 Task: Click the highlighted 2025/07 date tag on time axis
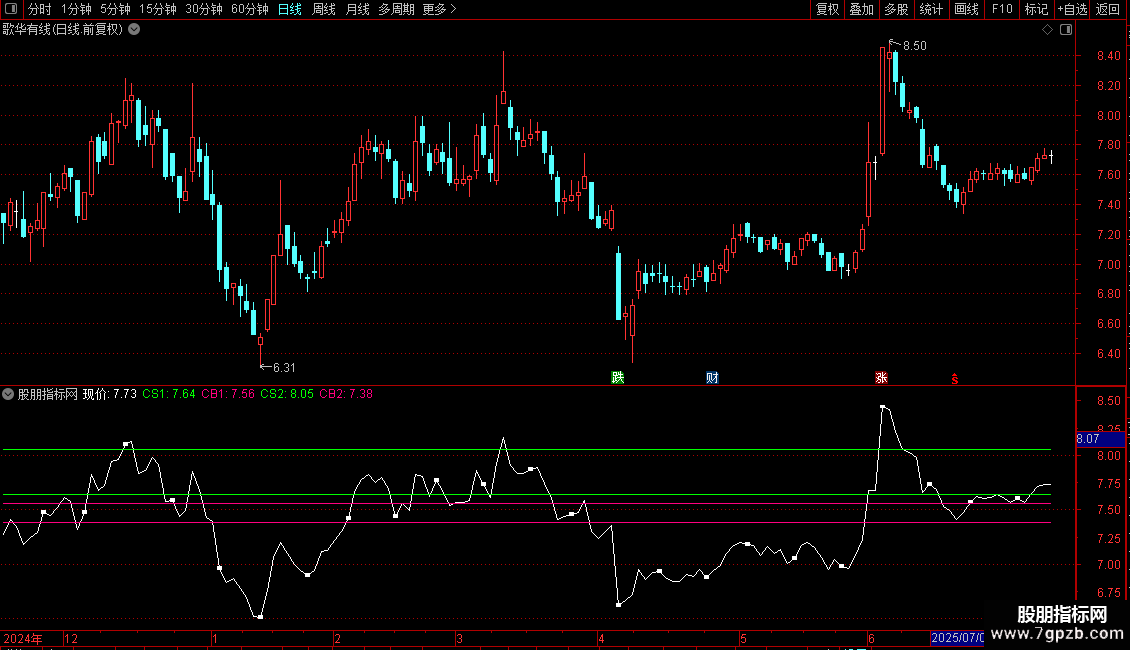tap(957, 638)
